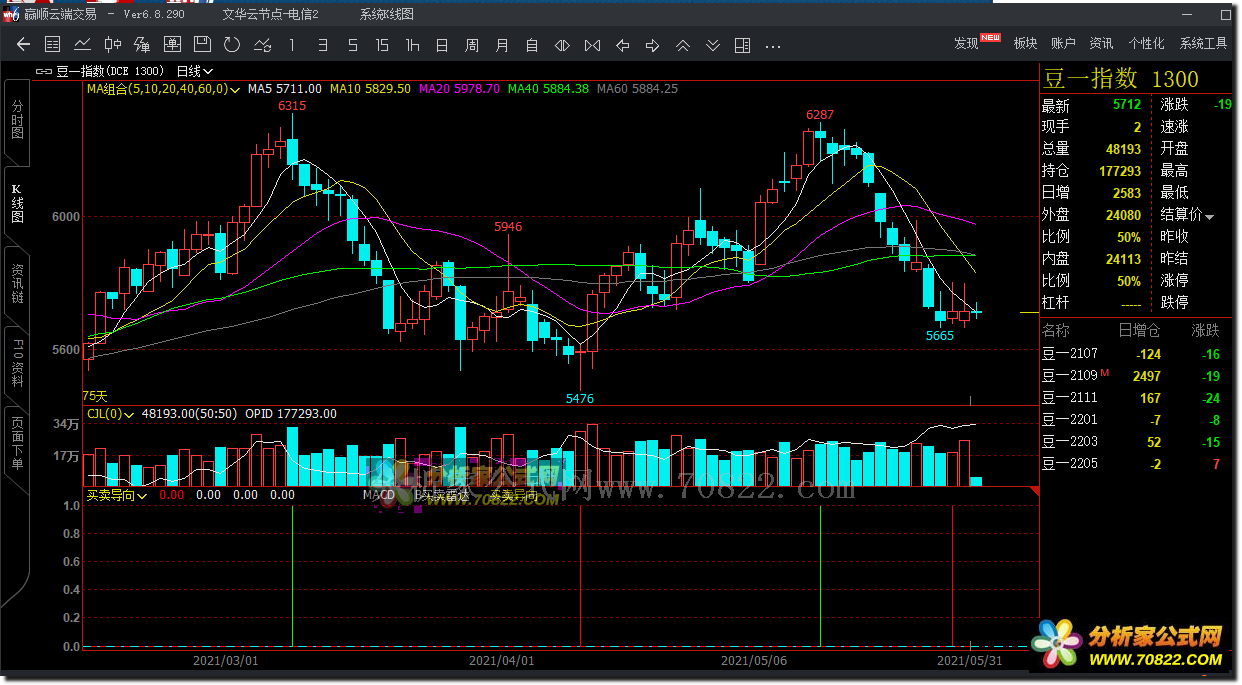The image size is (1242, 685).
Task: Toggle the side panel layout icon
Action: click(x=742, y=45)
